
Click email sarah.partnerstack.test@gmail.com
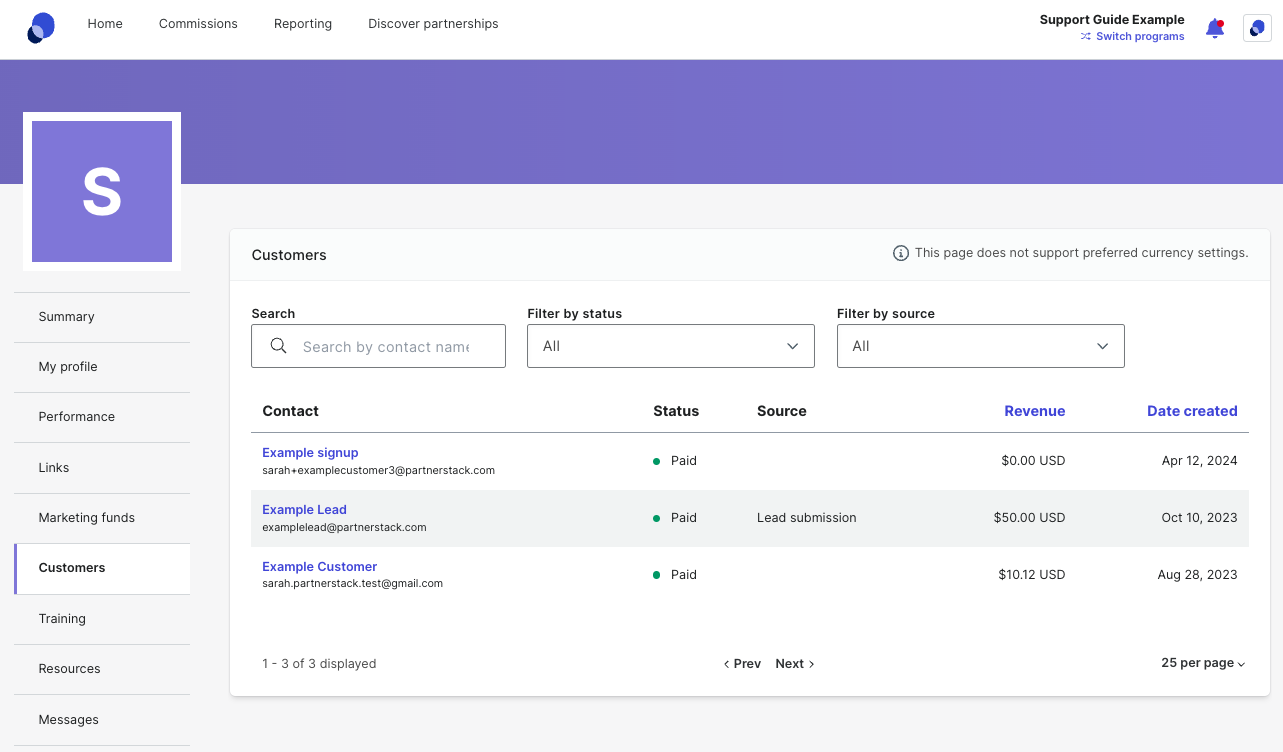pyautogui.click(x=352, y=584)
